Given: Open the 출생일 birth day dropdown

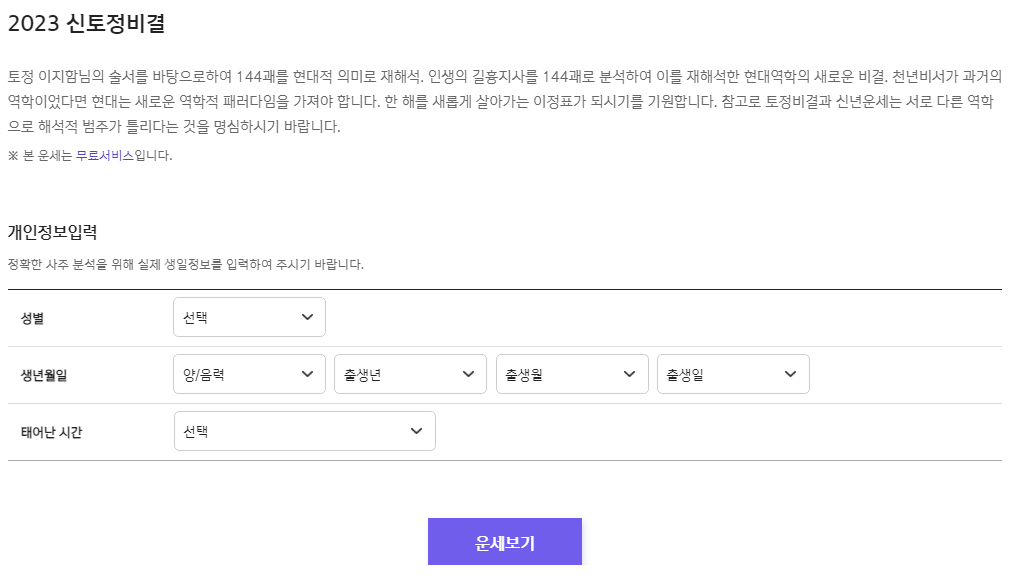Looking at the screenshot, I should tap(733, 373).
